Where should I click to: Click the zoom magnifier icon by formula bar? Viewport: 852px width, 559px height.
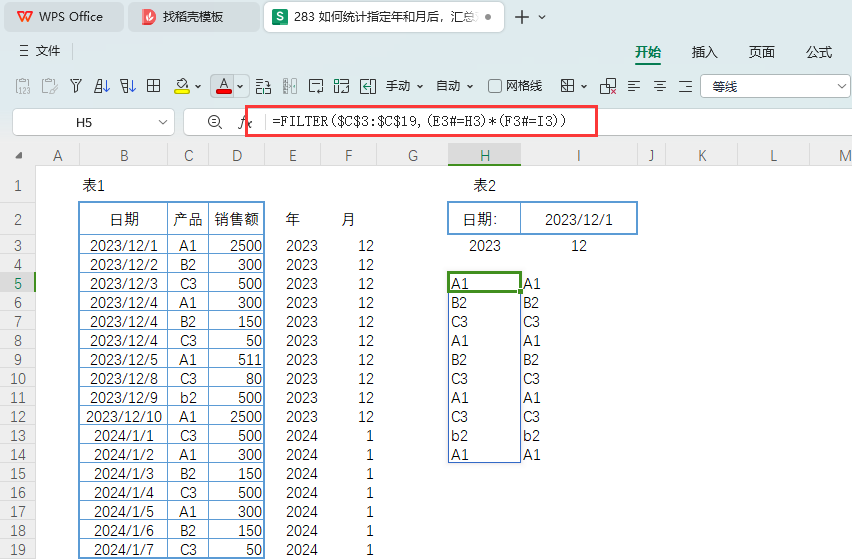coord(215,122)
